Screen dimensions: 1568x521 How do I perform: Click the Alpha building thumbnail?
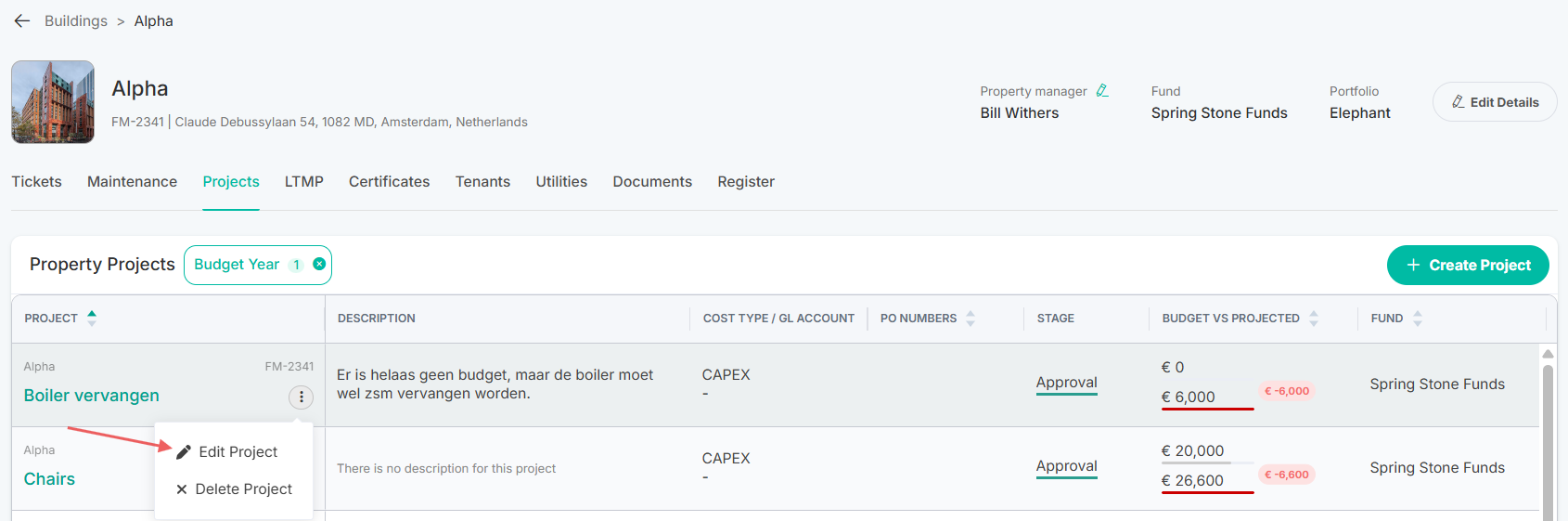[x=53, y=102]
